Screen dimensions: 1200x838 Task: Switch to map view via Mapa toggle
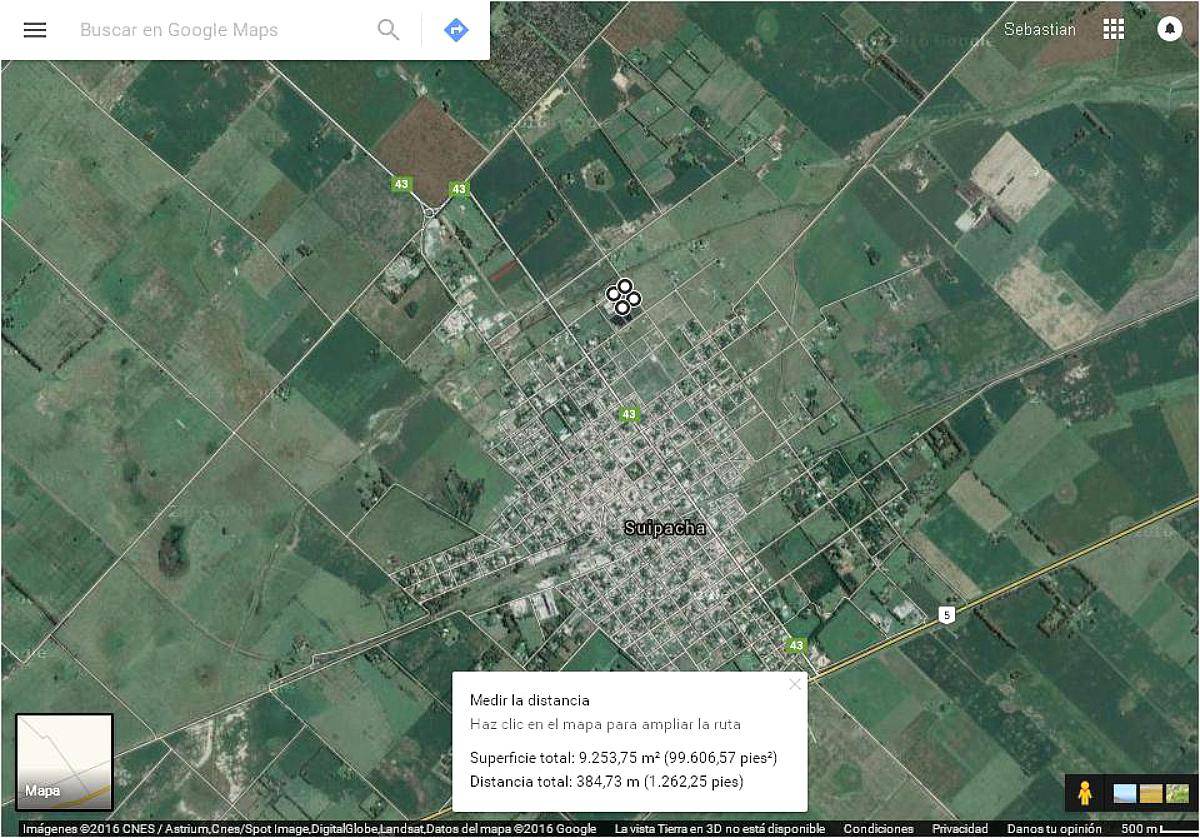point(62,760)
